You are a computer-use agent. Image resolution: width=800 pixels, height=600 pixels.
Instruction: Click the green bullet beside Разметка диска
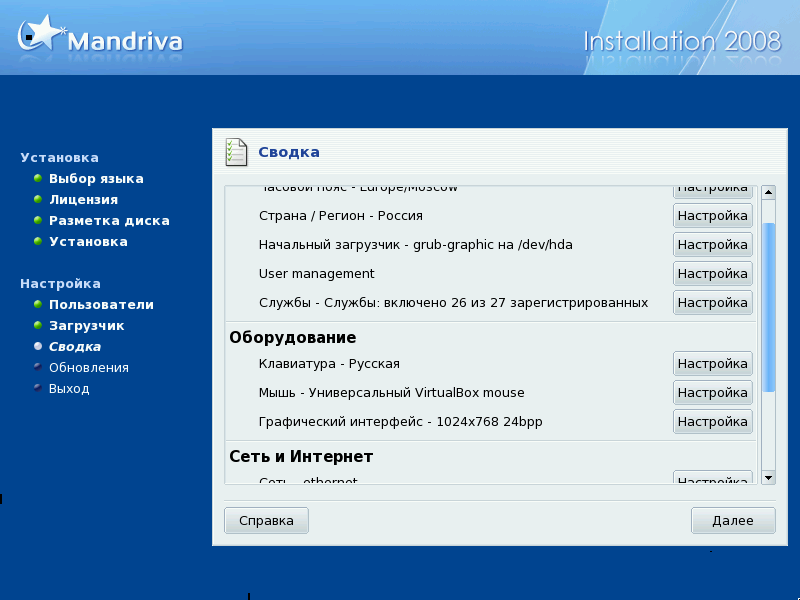point(38,221)
